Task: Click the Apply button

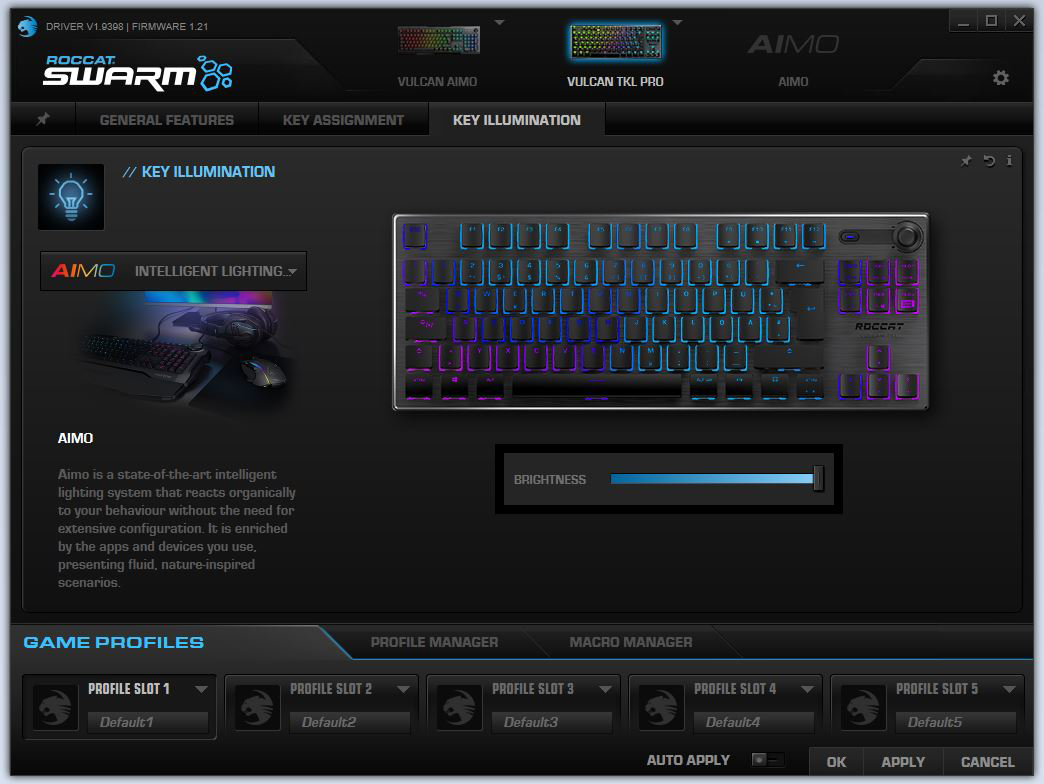Action: tap(902, 762)
